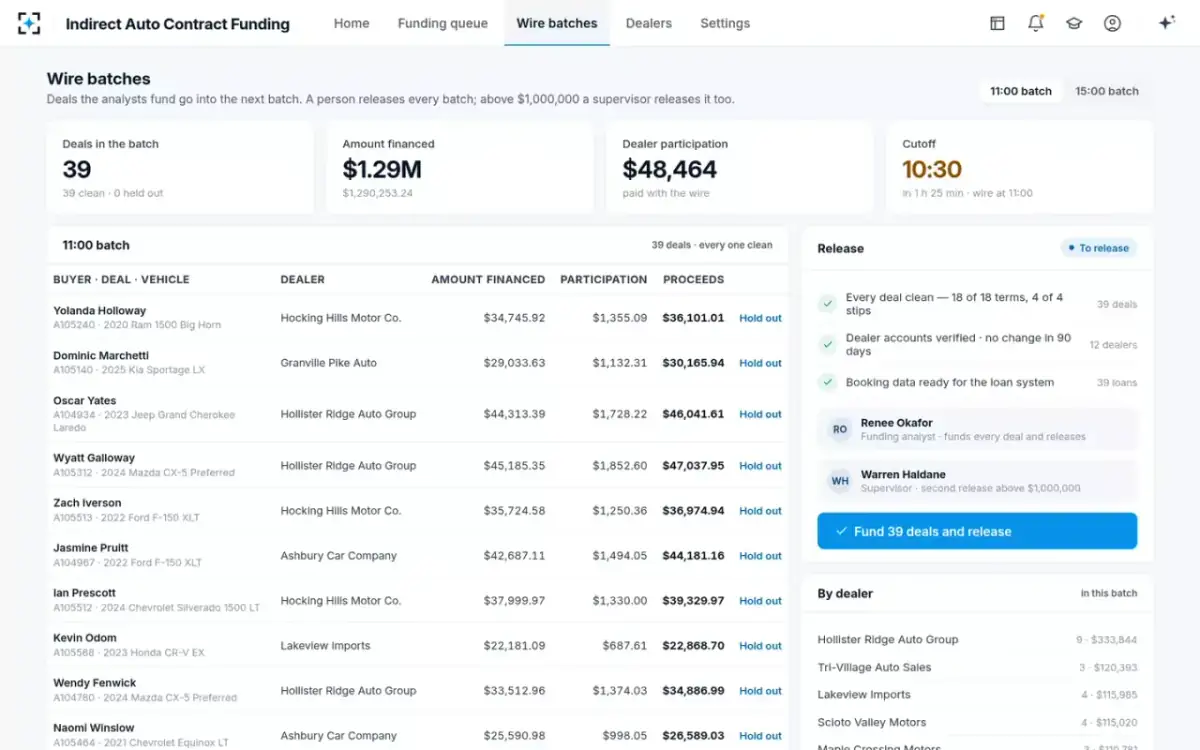Click the Amount financed $1.29M card
The image size is (1200, 750).
pos(460,168)
